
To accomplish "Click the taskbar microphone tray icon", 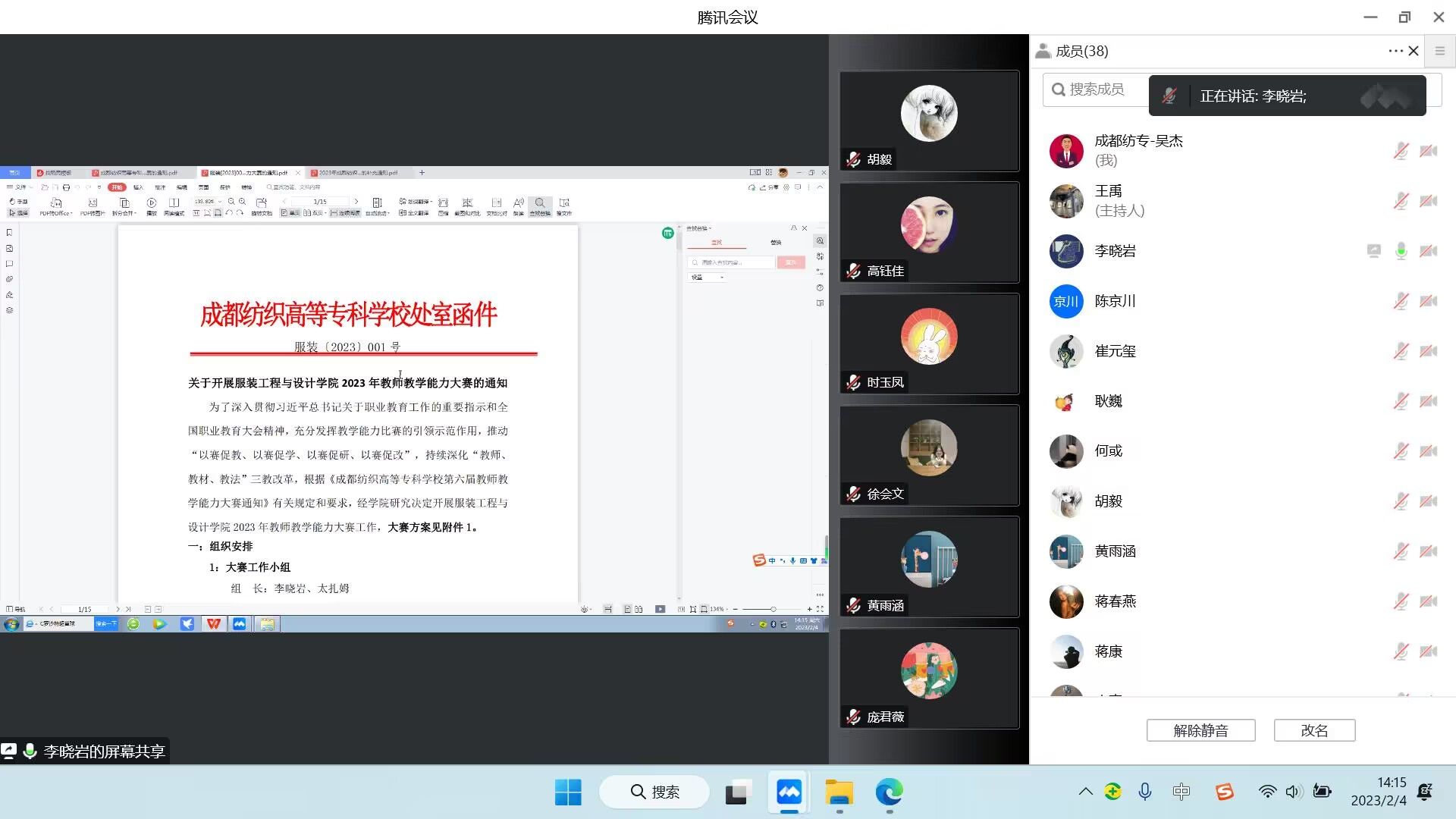I will pos(1145,792).
